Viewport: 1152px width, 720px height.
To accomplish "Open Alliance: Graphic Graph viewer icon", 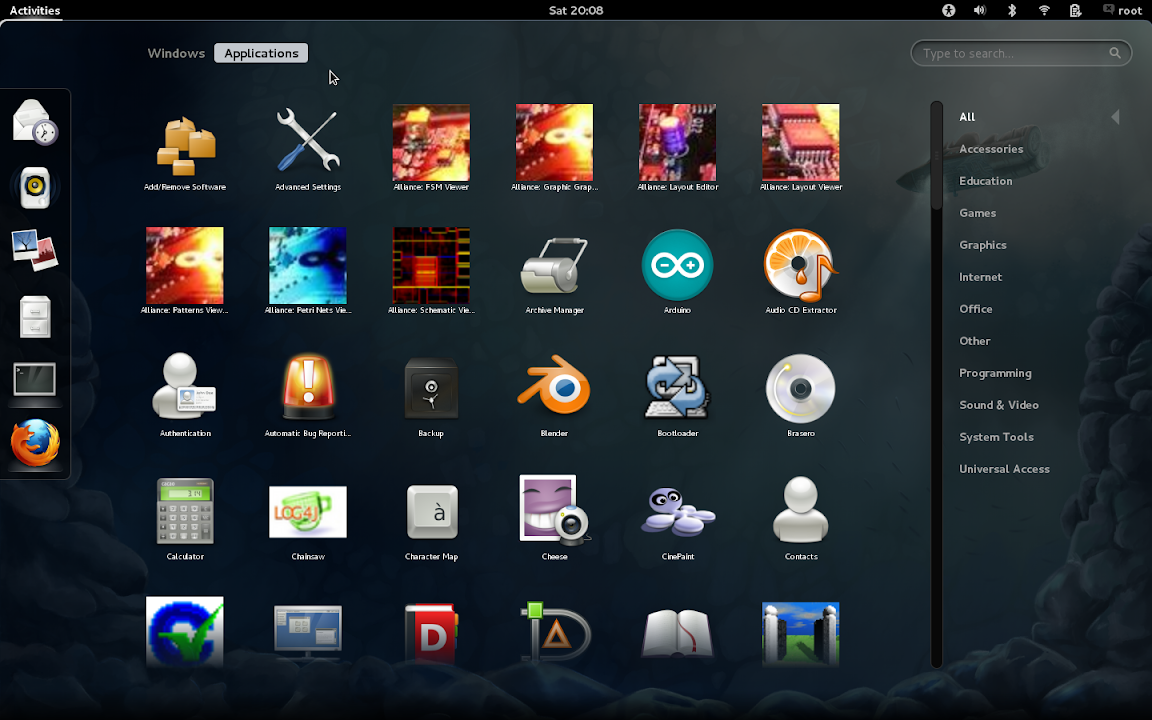I will pyautogui.click(x=555, y=146).
